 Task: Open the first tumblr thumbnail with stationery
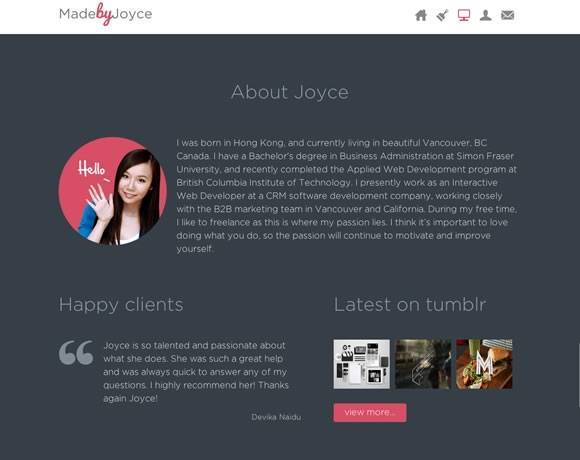361,364
